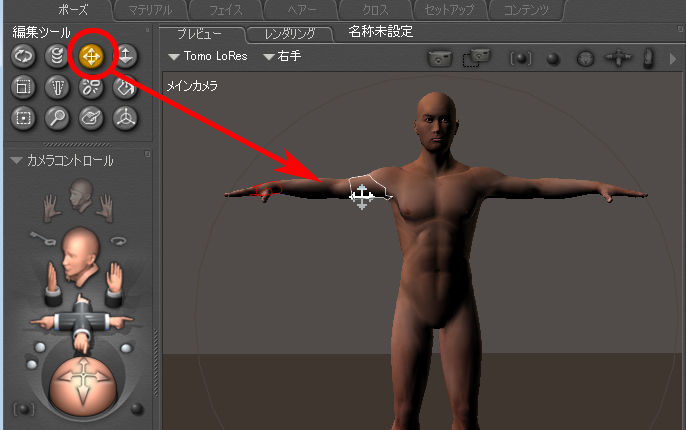Image resolution: width=686 pixels, height=430 pixels.
Task: Click the camera rotation trackball
Action: click(x=83, y=387)
